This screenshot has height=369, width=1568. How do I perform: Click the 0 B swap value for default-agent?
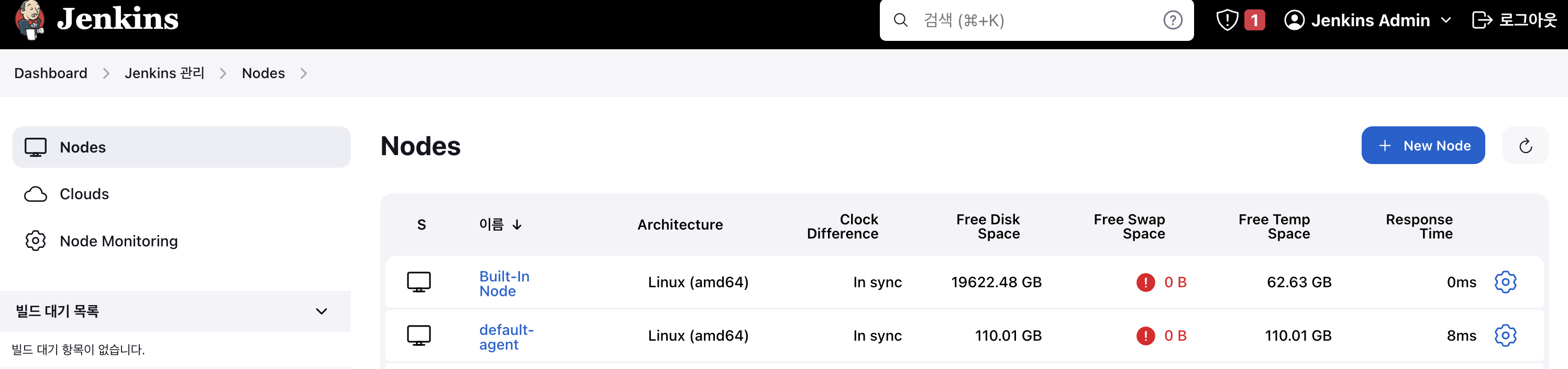[1175, 335]
